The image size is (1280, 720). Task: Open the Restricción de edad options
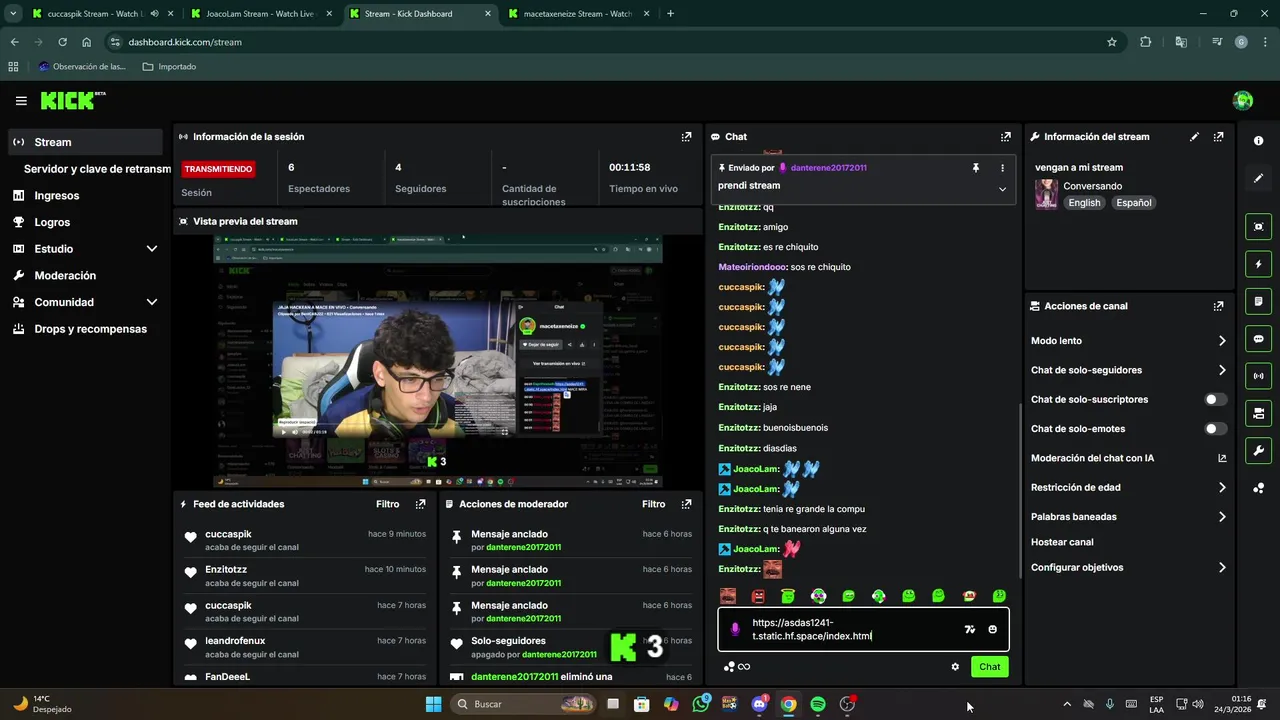tap(1128, 488)
